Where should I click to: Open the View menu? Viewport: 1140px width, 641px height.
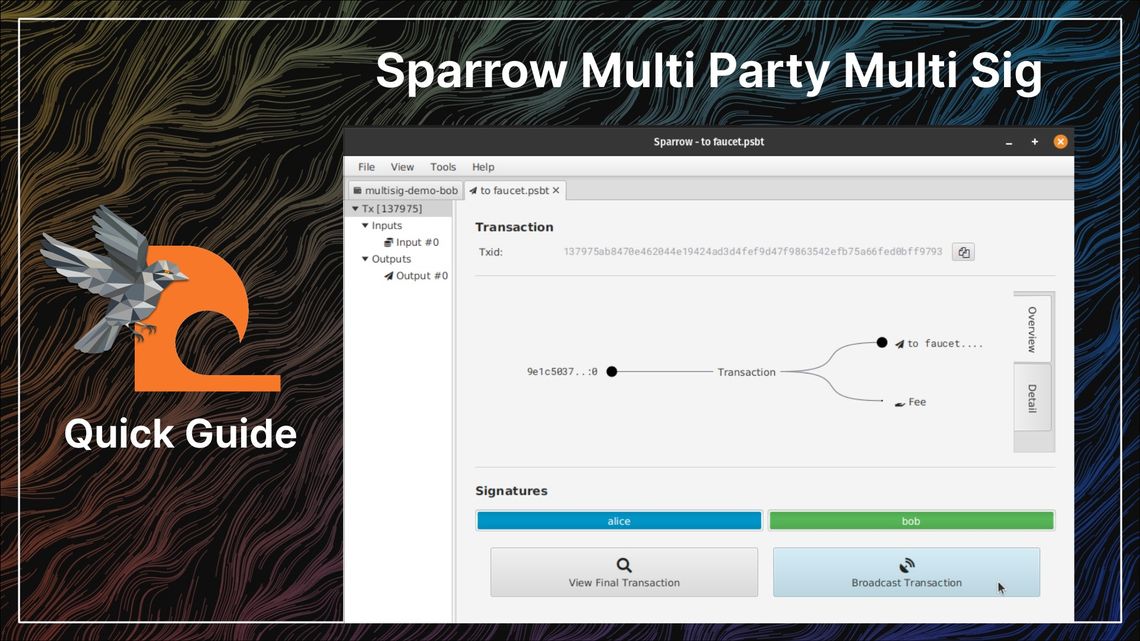(402, 167)
